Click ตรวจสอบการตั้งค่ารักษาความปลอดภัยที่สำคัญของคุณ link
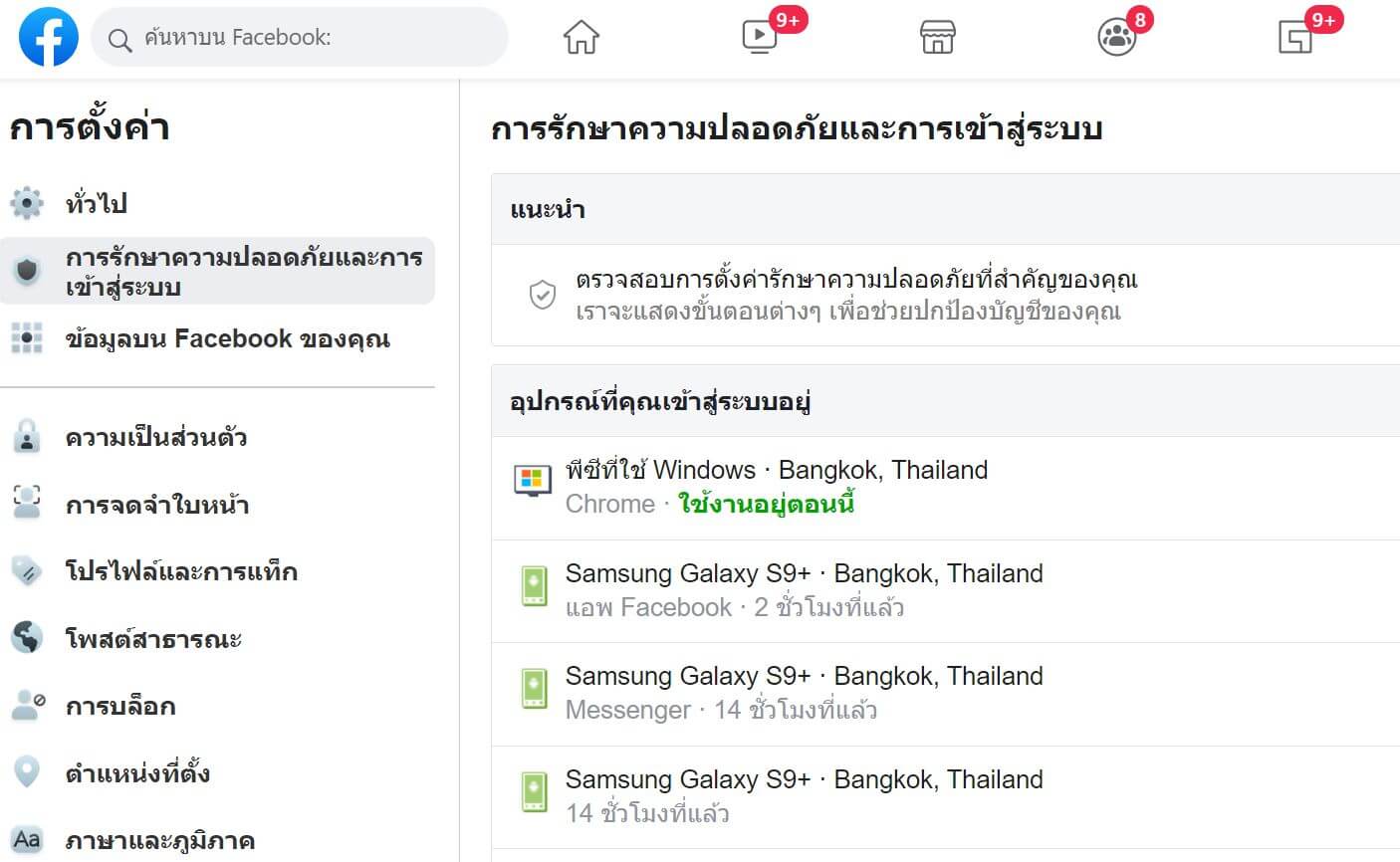Image resolution: width=1400 pixels, height=862 pixels. pos(856,279)
